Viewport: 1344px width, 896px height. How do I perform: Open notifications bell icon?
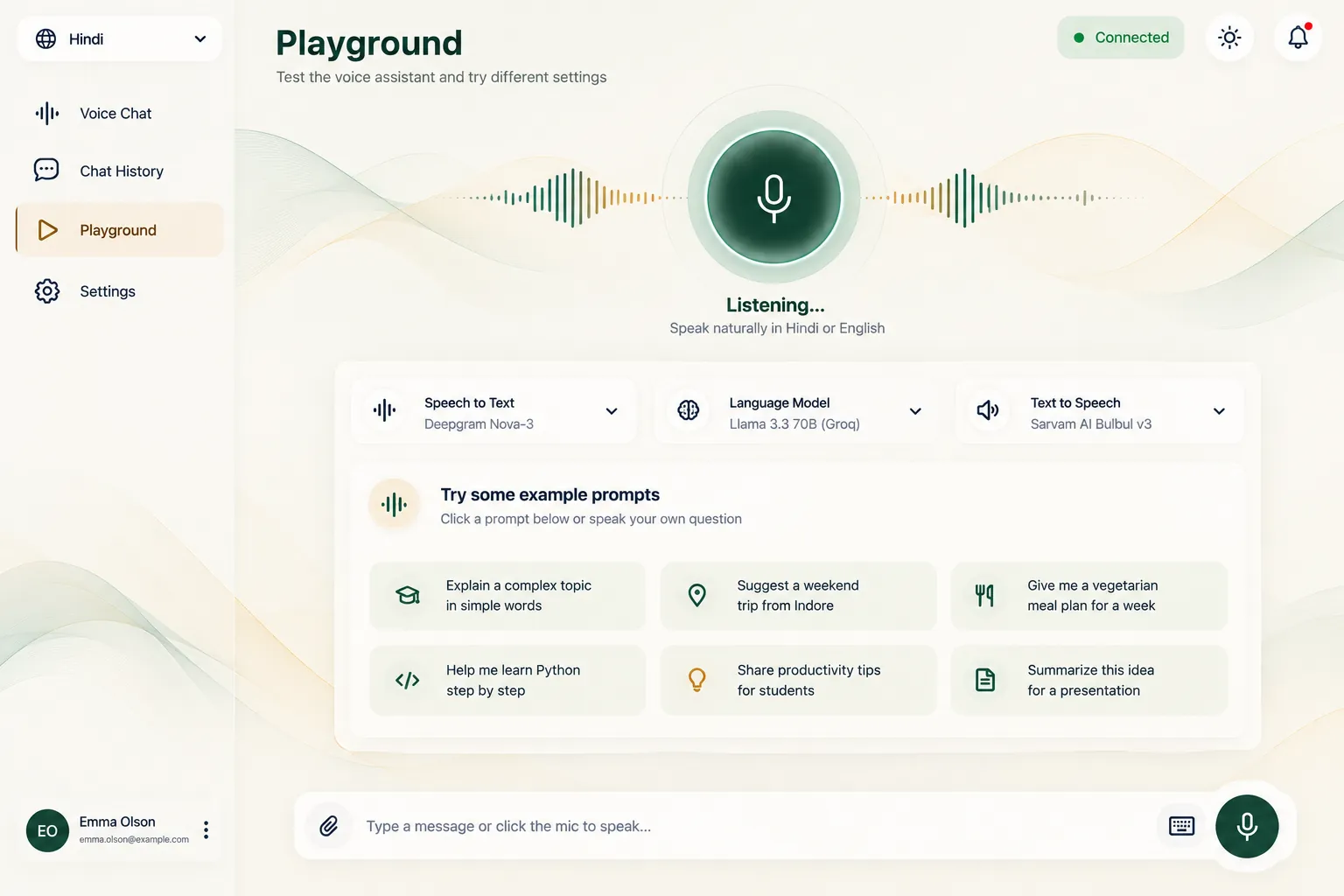[1298, 38]
